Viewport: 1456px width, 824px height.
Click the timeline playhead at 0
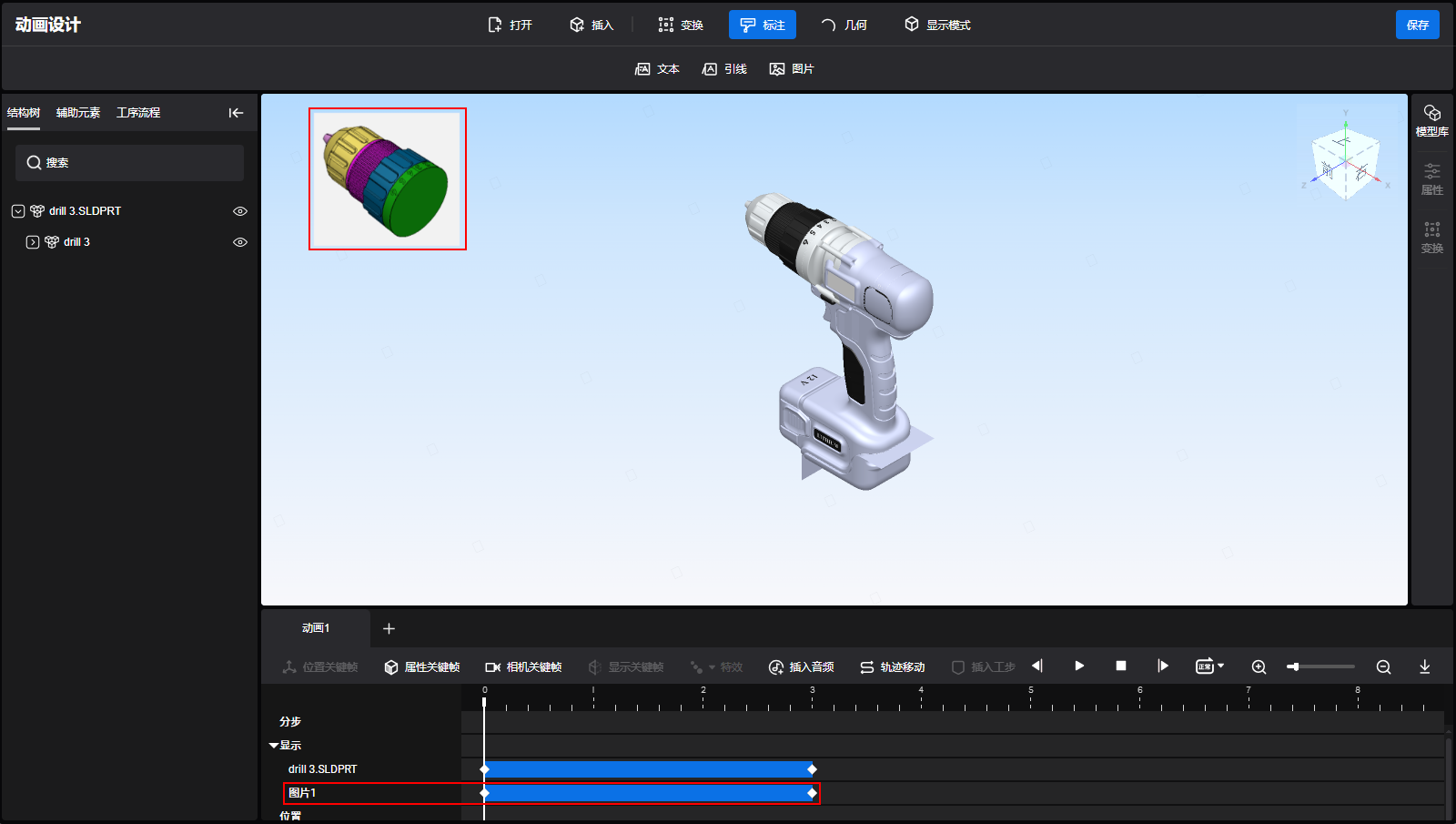click(x=484, y=702)
